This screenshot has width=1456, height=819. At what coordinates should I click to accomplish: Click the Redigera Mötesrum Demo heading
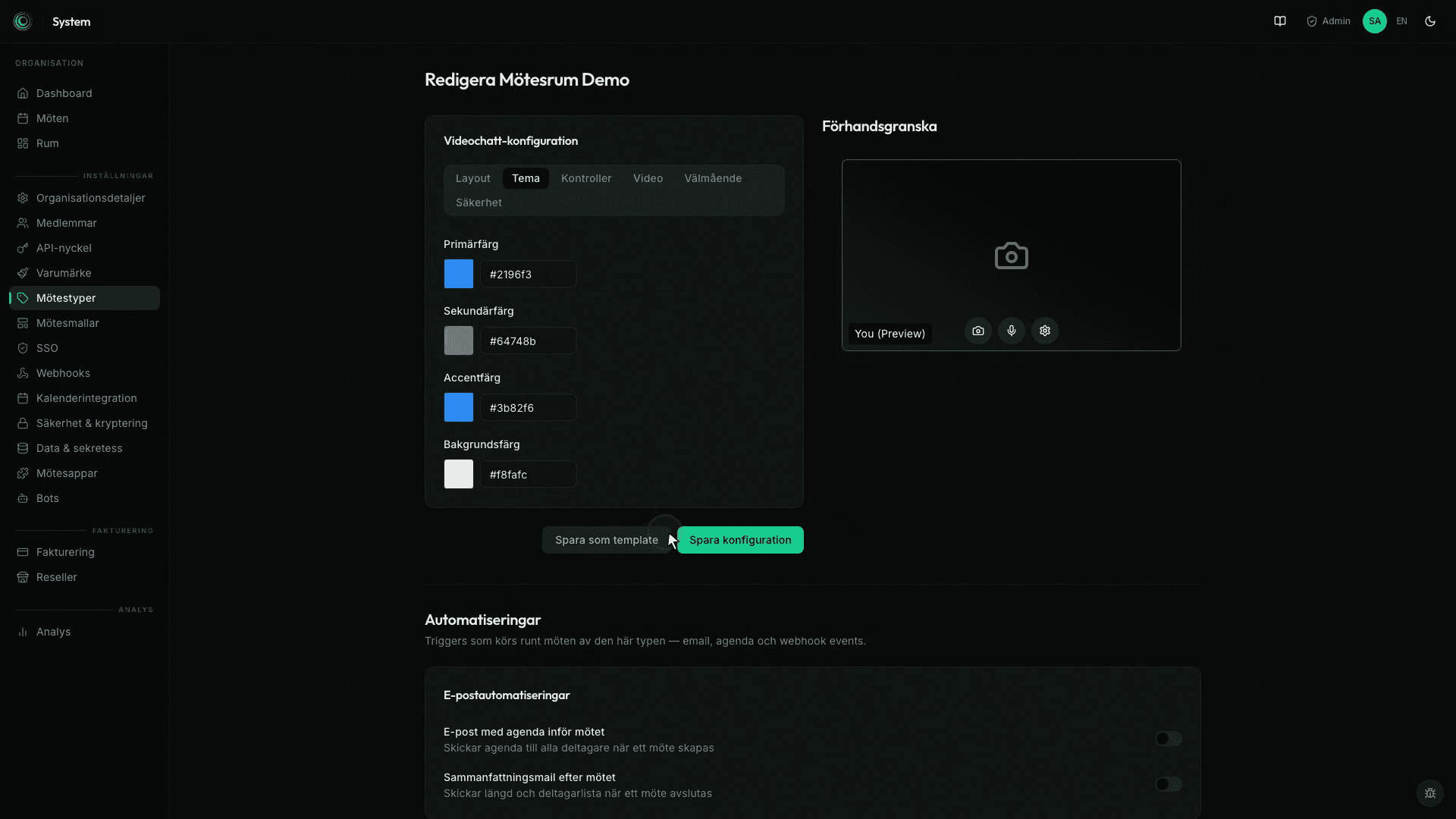coord(527,80)
